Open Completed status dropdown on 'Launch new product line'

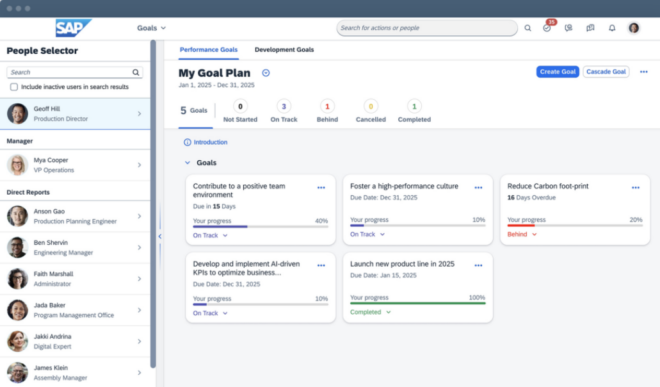click(x=370, y=312)
